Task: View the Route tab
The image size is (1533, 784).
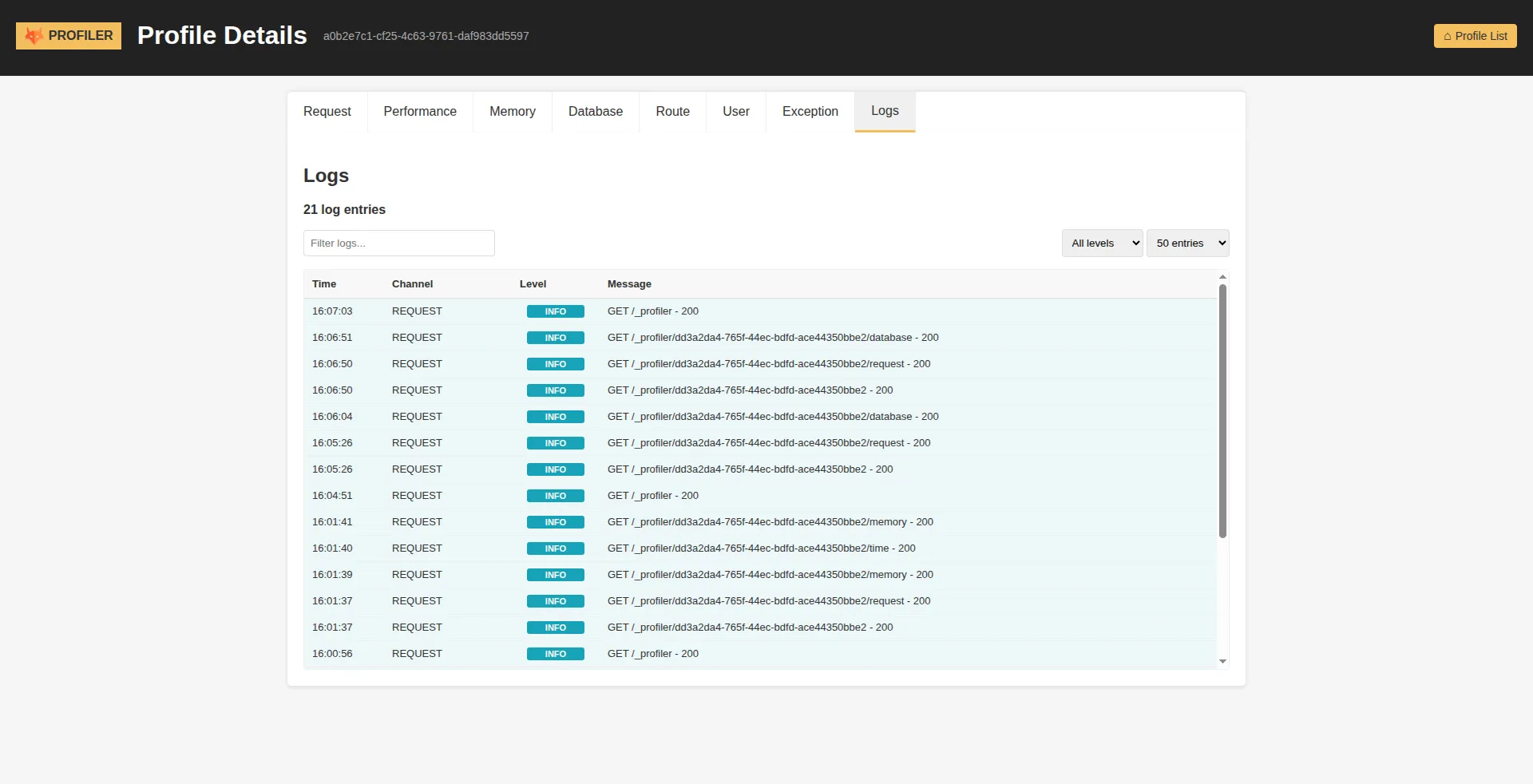Action: click(x=673, y=112)
